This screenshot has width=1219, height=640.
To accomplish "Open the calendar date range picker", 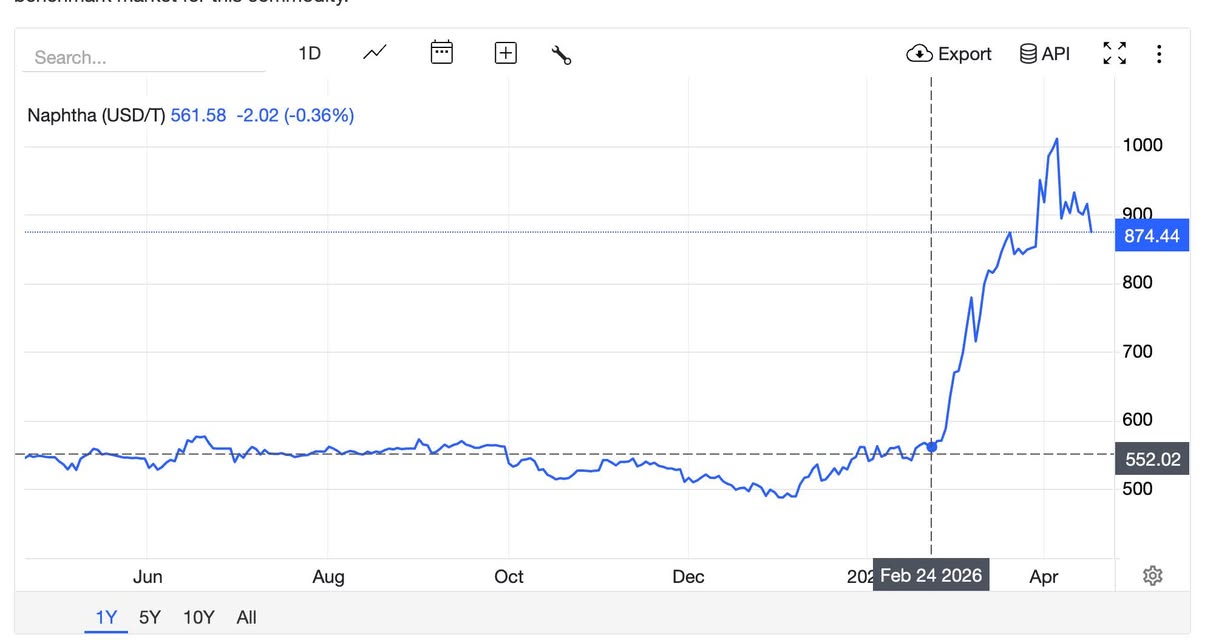I will [x=441, y=53].
